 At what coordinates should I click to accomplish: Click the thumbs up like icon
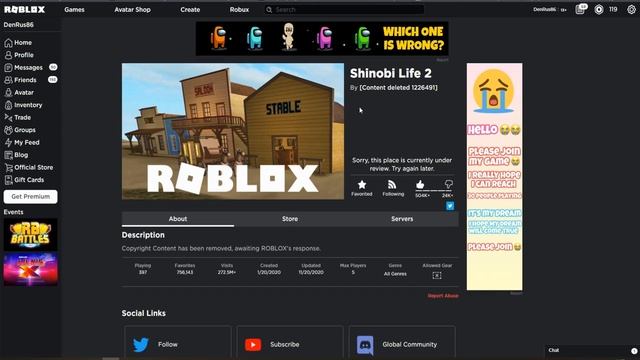420,185
